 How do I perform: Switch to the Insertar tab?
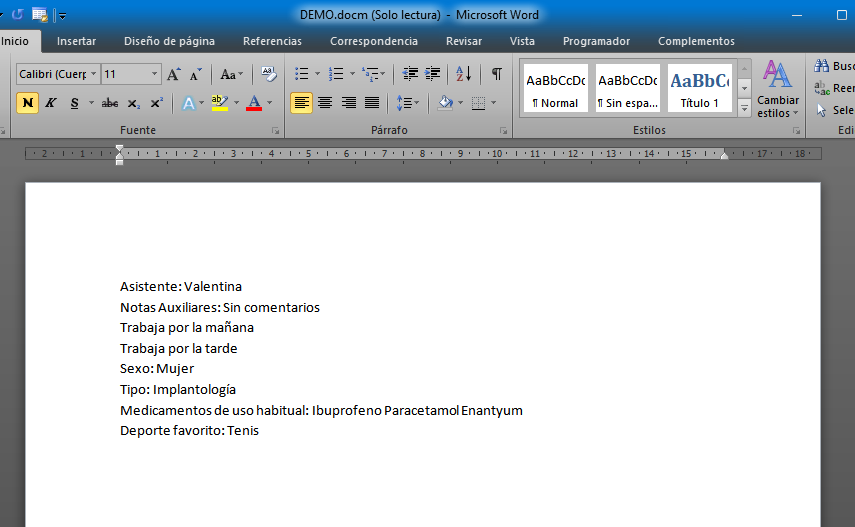76,41
